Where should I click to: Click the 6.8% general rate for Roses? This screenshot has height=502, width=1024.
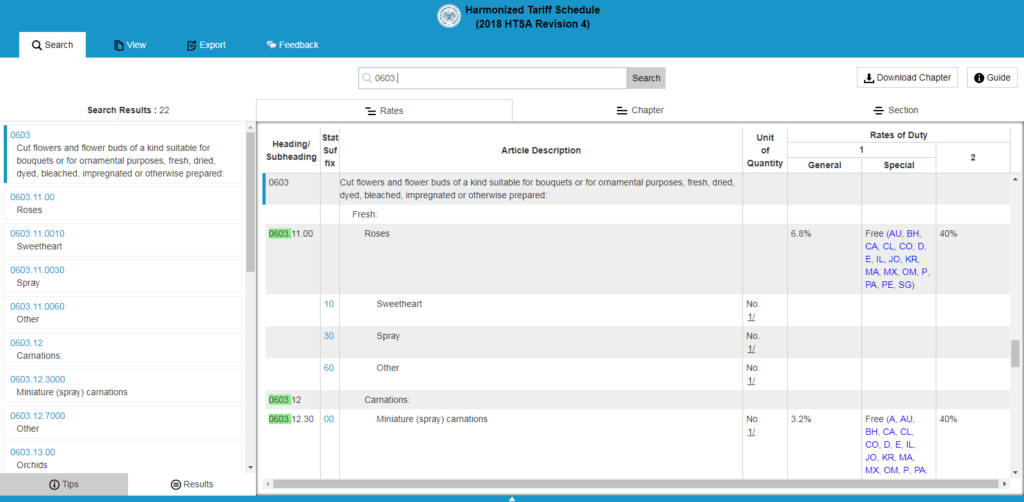tap(801, 234)
